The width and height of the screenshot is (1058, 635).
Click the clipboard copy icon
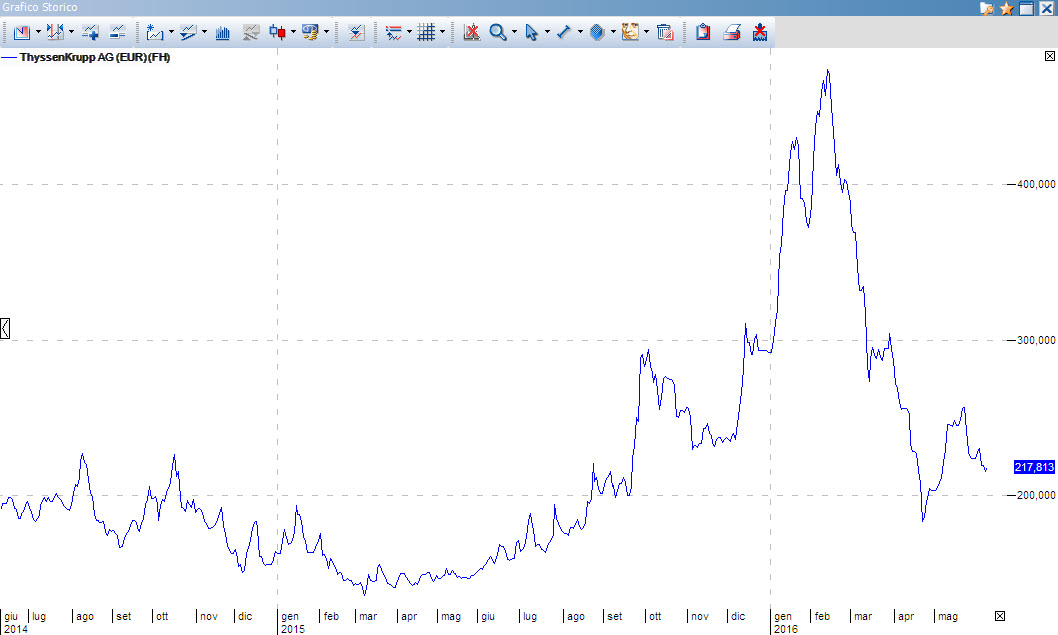(703, 32)
